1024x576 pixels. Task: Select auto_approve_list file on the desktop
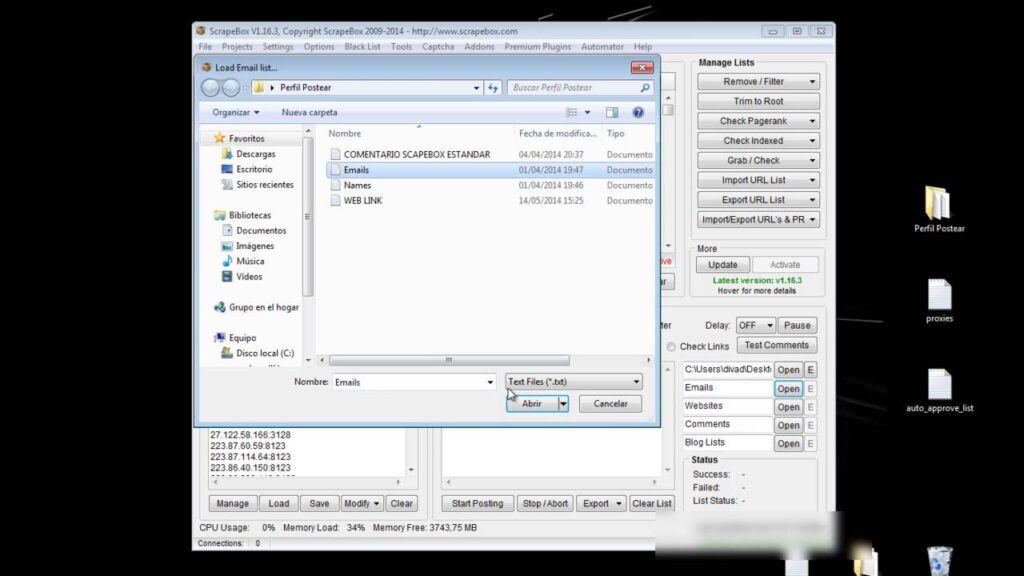click(939, 391)
